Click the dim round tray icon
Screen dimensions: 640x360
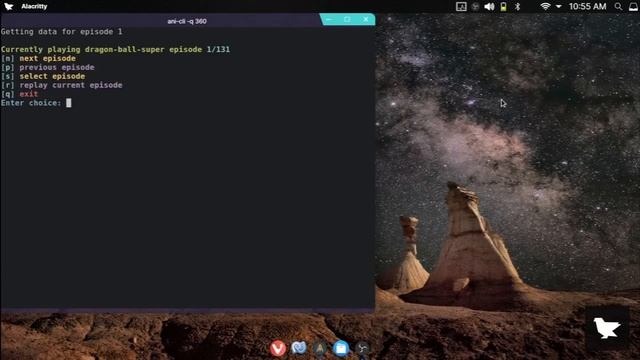click(476, 7)
